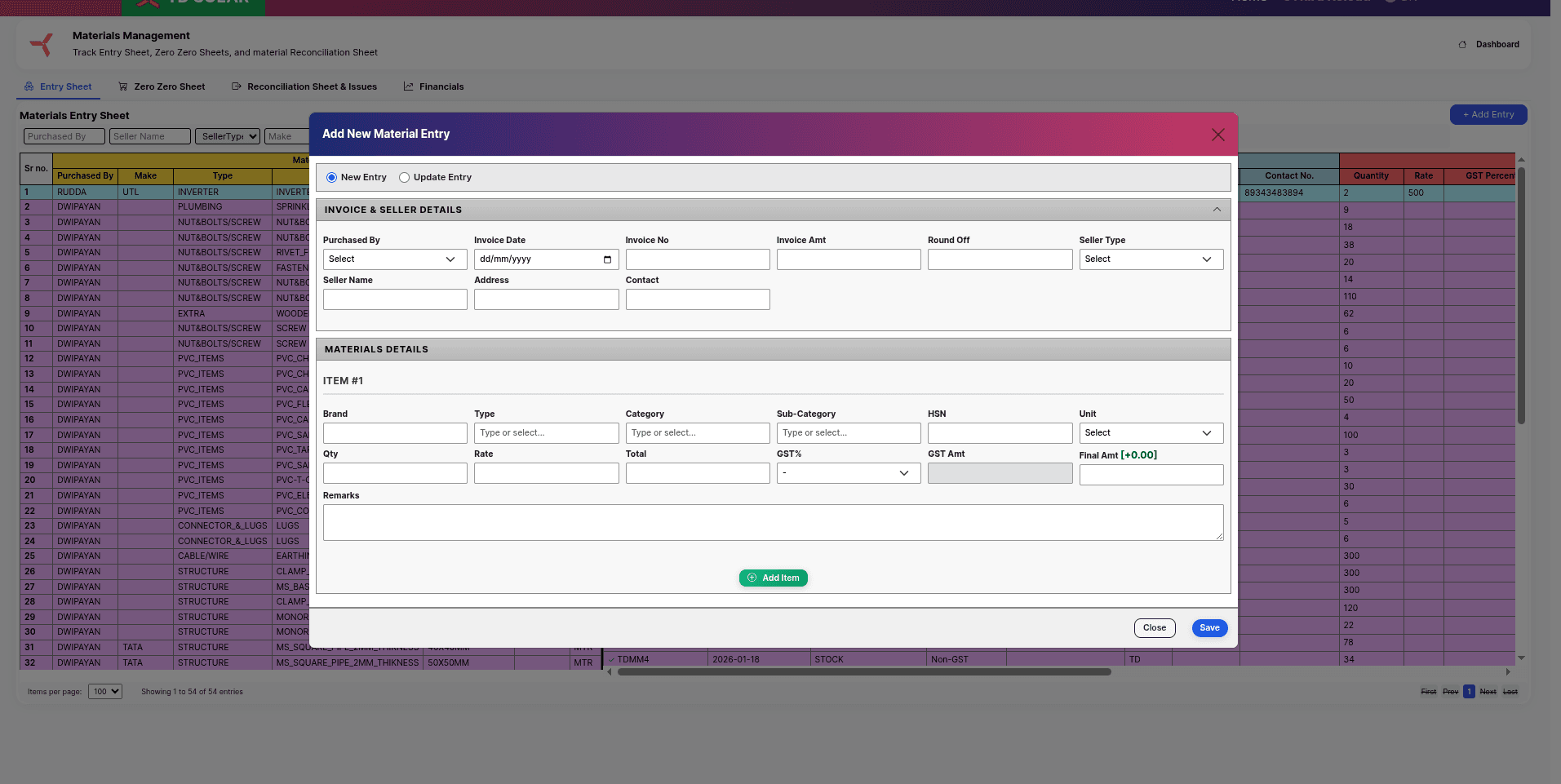Click the plus icon on Add Item button
Image resolution: width=1561 pixels, height=784 pixels.
tap(752, 578)
